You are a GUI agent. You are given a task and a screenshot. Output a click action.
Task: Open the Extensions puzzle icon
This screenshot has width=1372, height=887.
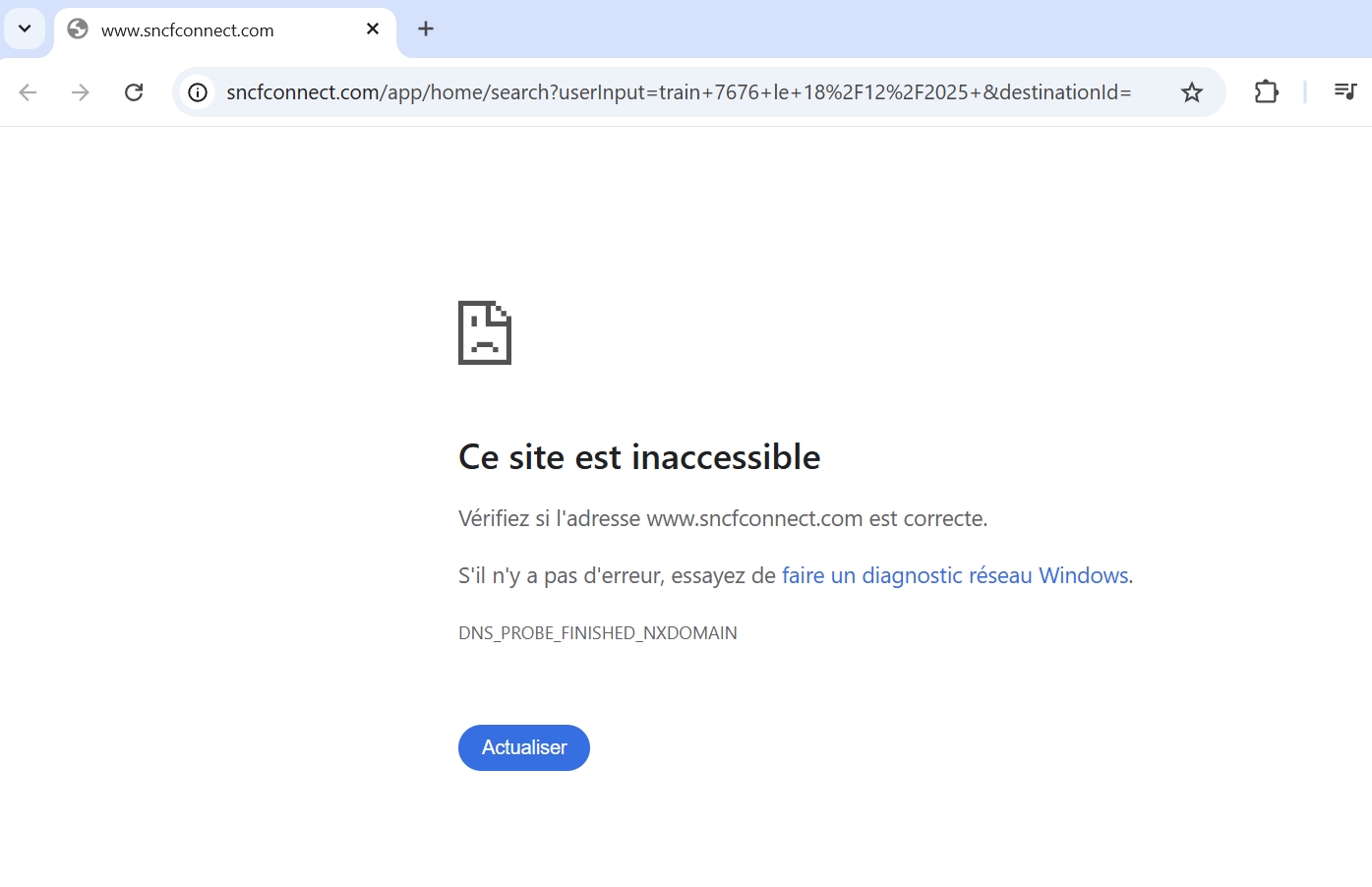(1267, 92)
